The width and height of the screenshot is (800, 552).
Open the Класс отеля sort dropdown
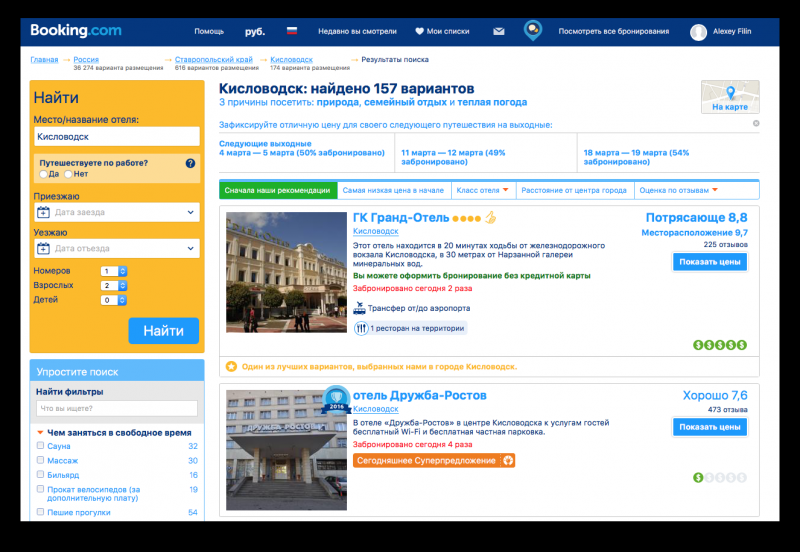point(483,190)
